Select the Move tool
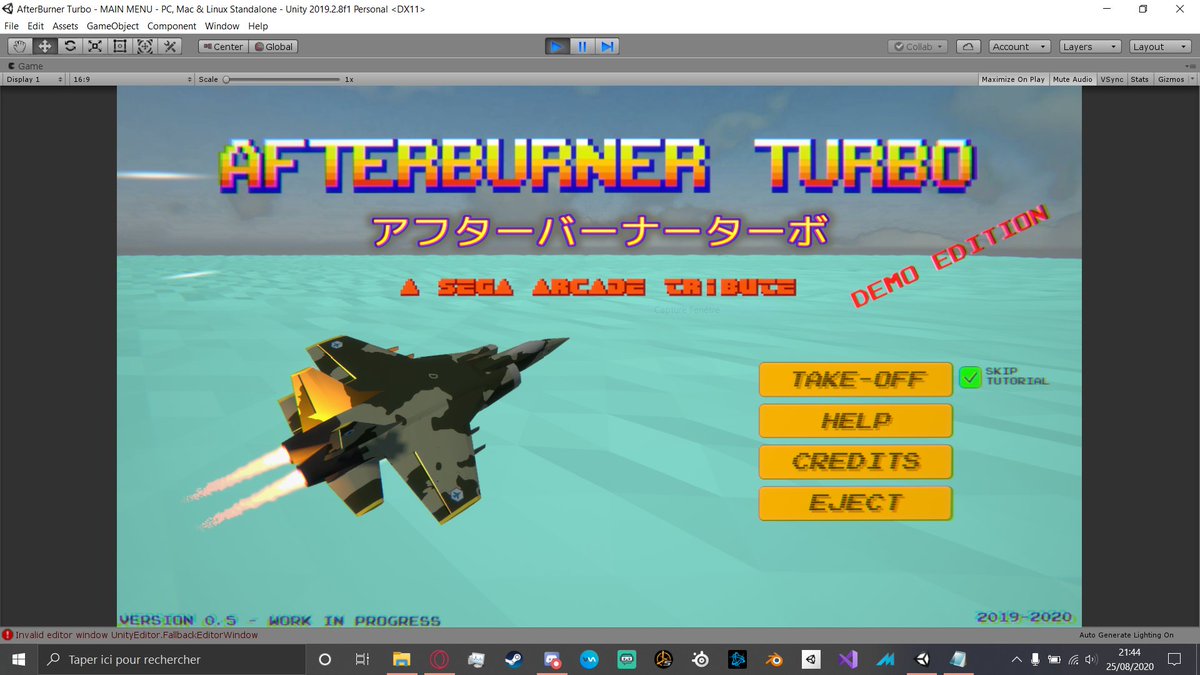 coord(45,46)
